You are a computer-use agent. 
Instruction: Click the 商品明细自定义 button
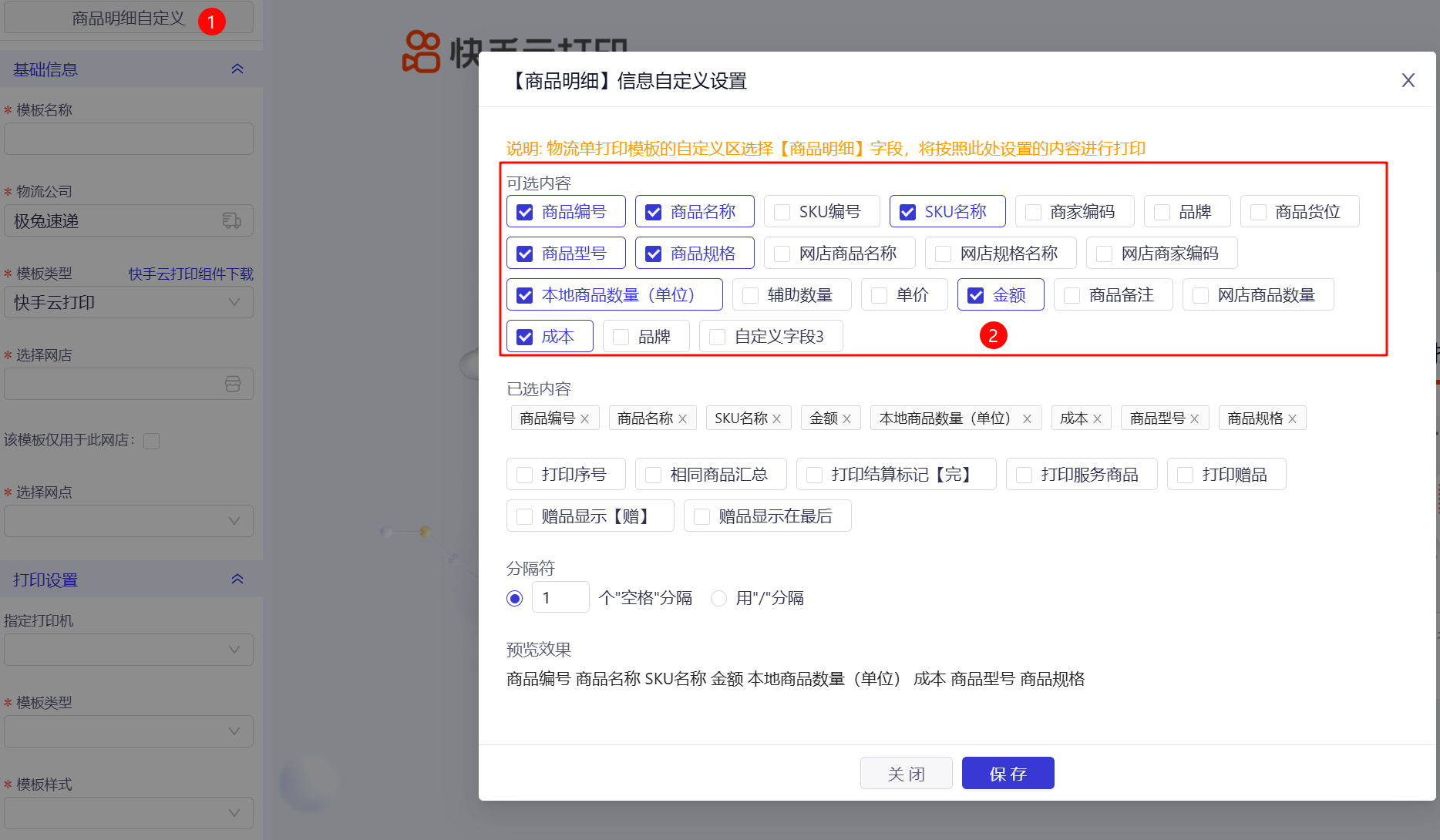(x=129, y=18)
